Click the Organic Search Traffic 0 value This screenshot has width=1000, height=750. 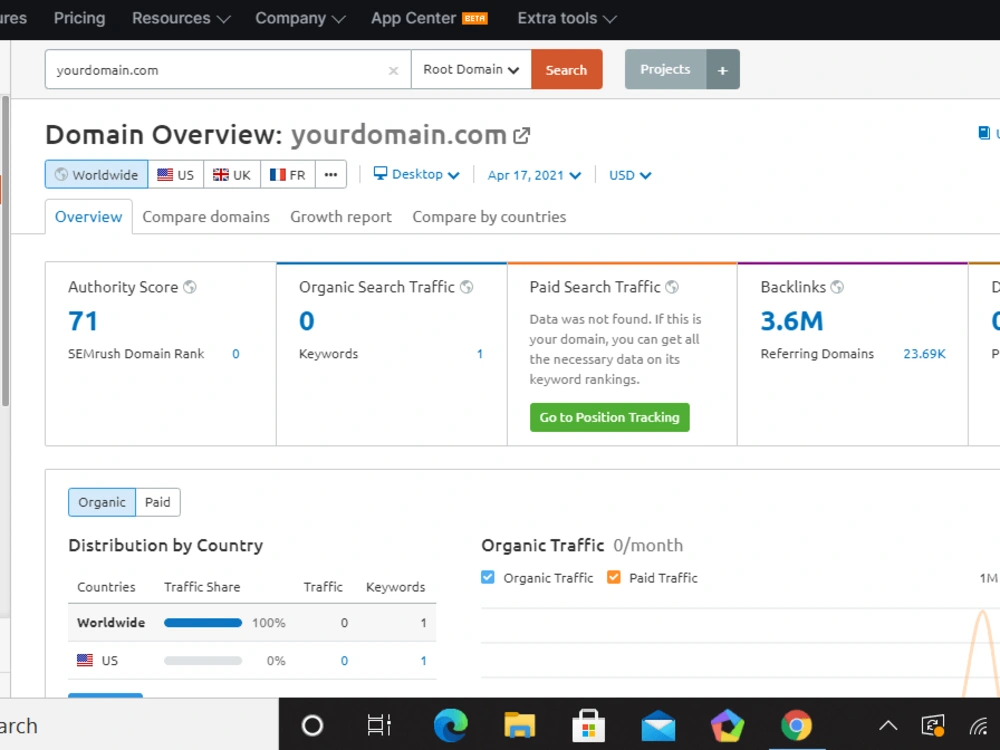coord(307,321)
